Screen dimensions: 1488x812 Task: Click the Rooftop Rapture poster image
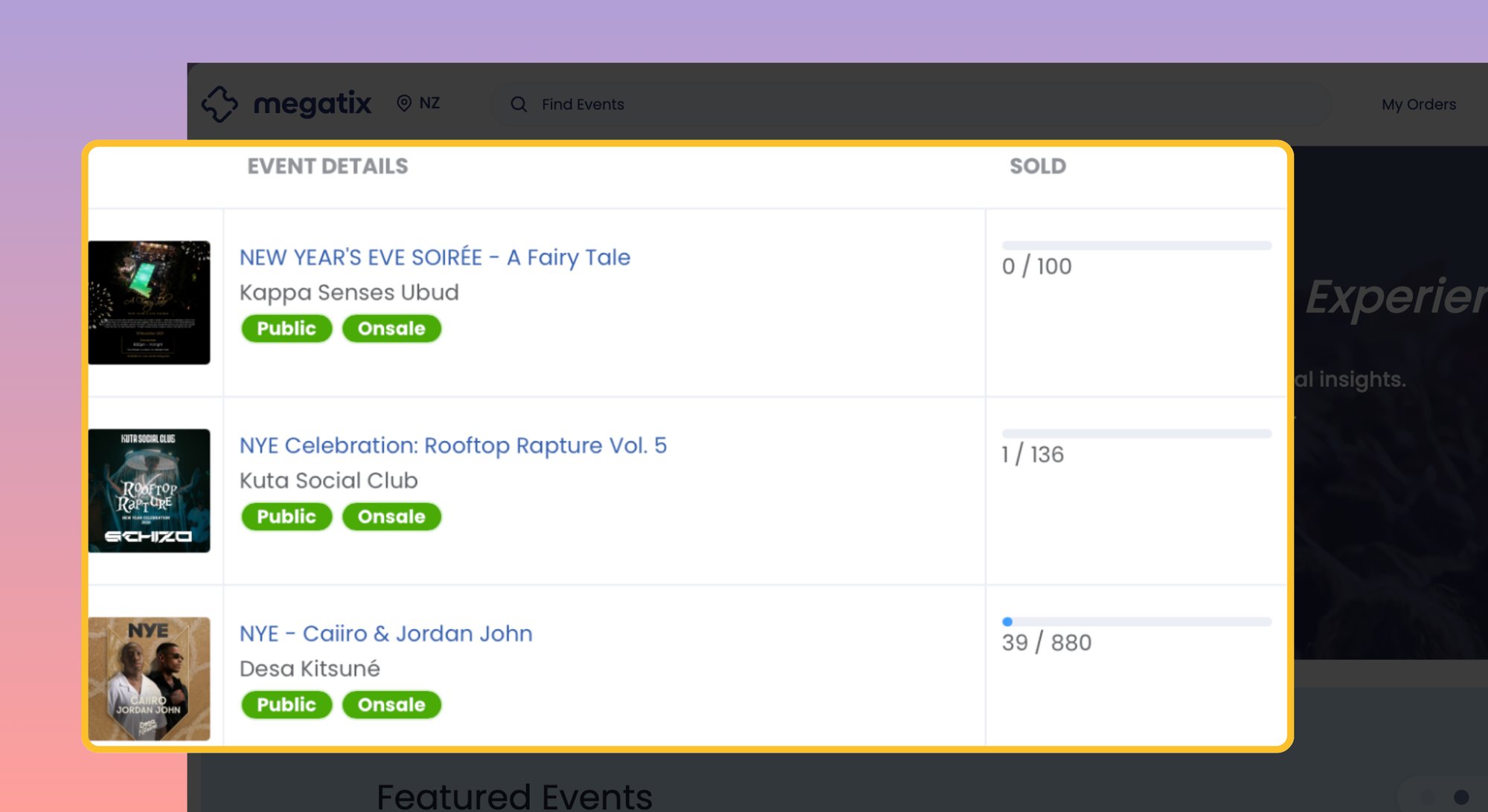pyautogui.click(x=150, y=489)
